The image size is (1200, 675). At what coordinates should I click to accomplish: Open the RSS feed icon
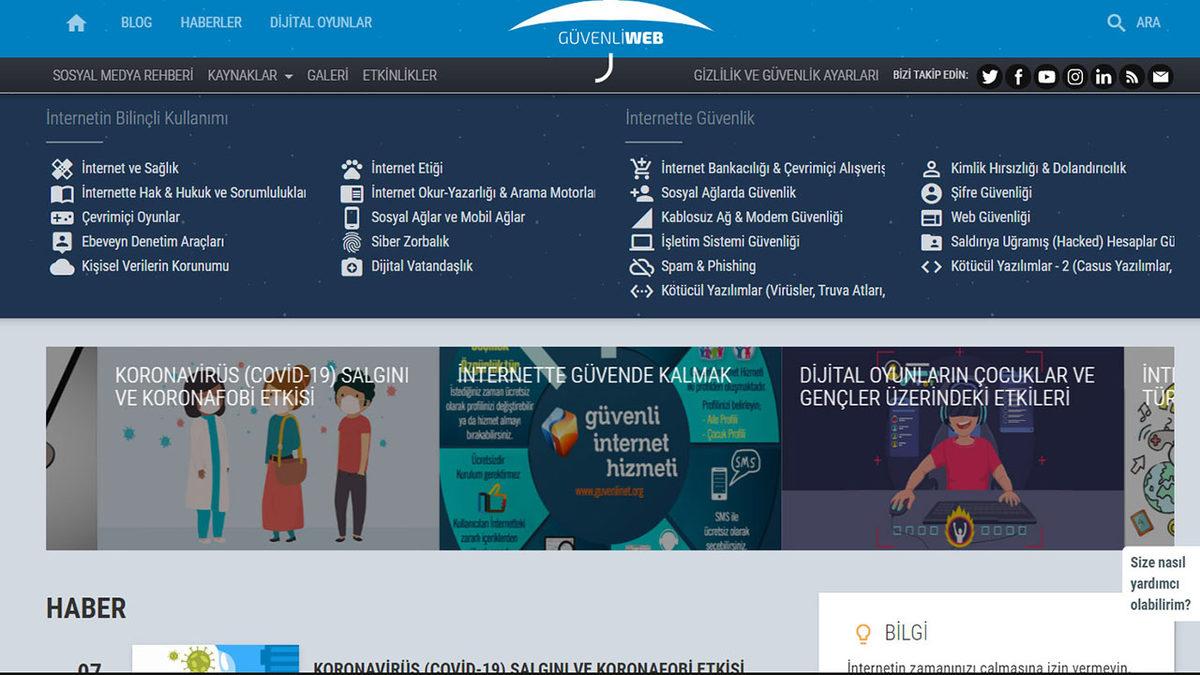pyautogui.click(x=1132, y=76)
